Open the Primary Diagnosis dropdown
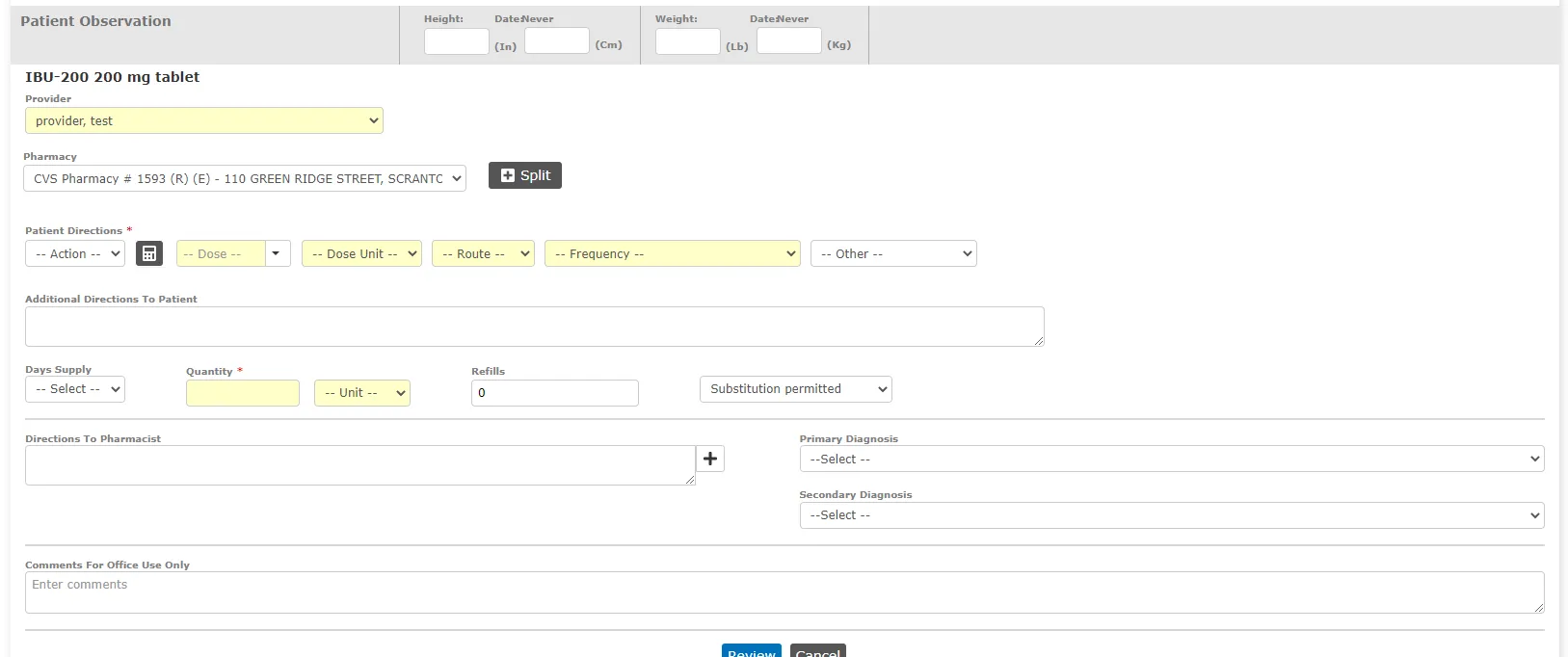The width and height of the screenshot is (1568, 657). 1172,459
